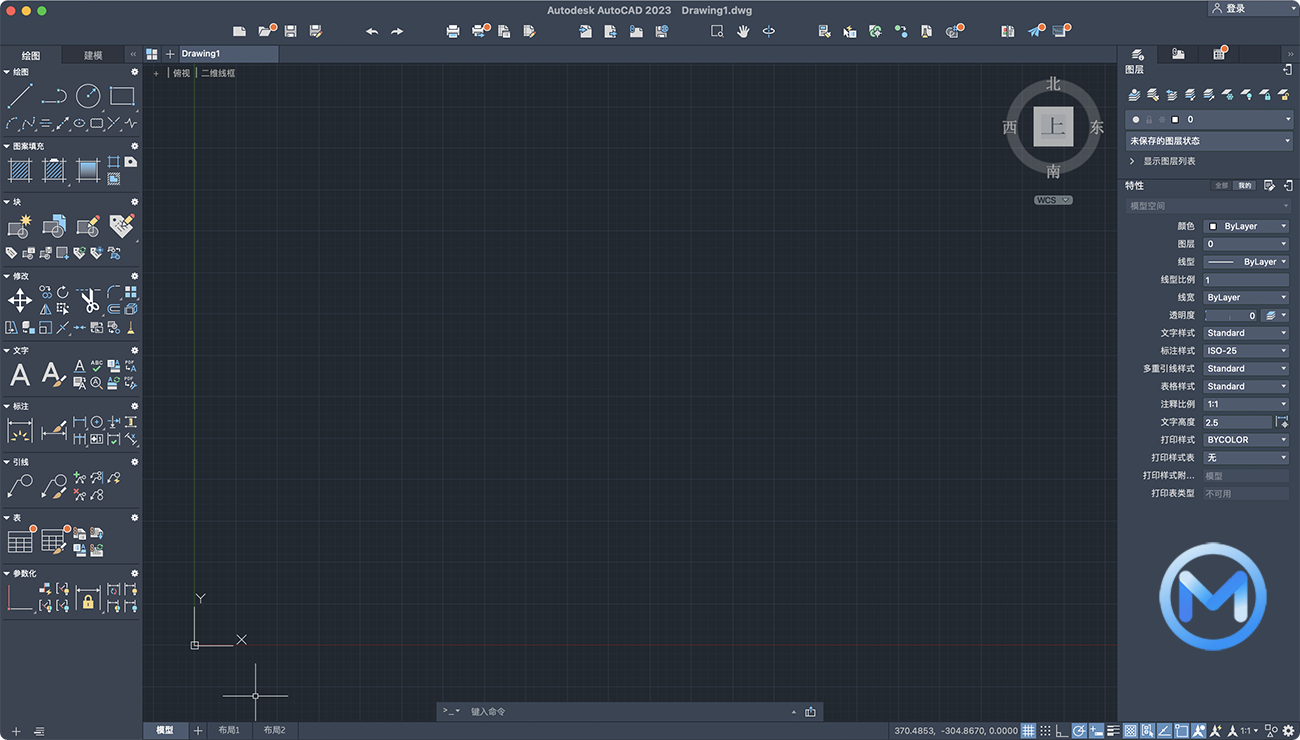
Task: Select the Trim scissors tool
Action: click(88, 300)
